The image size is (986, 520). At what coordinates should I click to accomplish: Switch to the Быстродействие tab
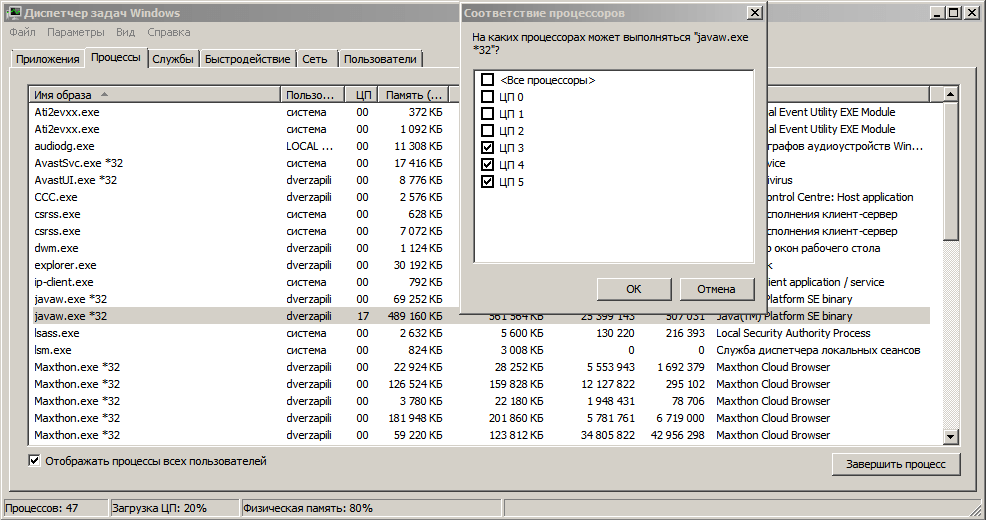coord(247,59)
